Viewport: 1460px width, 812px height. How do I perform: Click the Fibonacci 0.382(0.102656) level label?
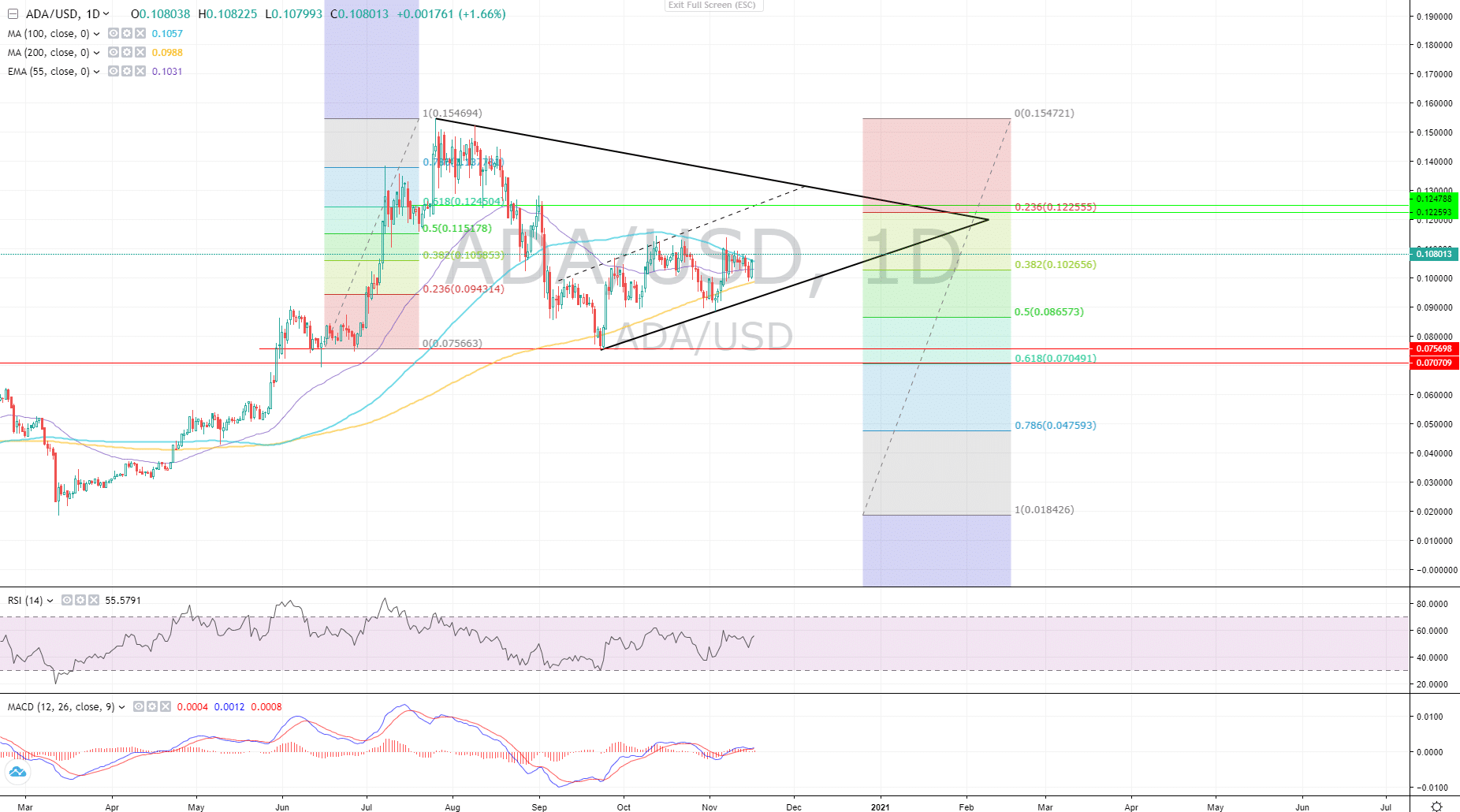point(1056,265)
